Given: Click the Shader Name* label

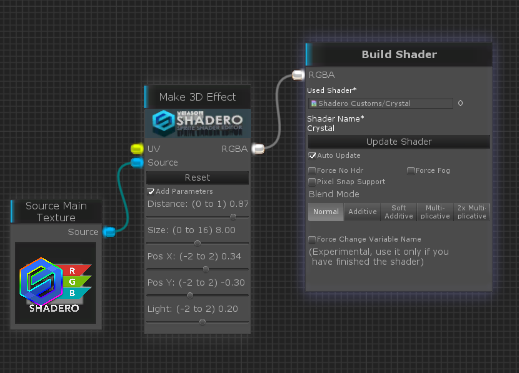Looking at the screenshot, I should (335, 119).
